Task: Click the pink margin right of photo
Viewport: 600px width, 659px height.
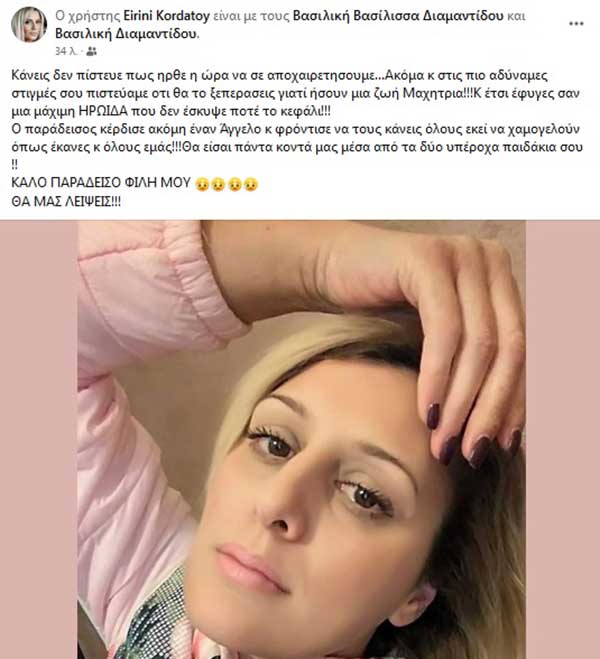Action: click(563, 440)
